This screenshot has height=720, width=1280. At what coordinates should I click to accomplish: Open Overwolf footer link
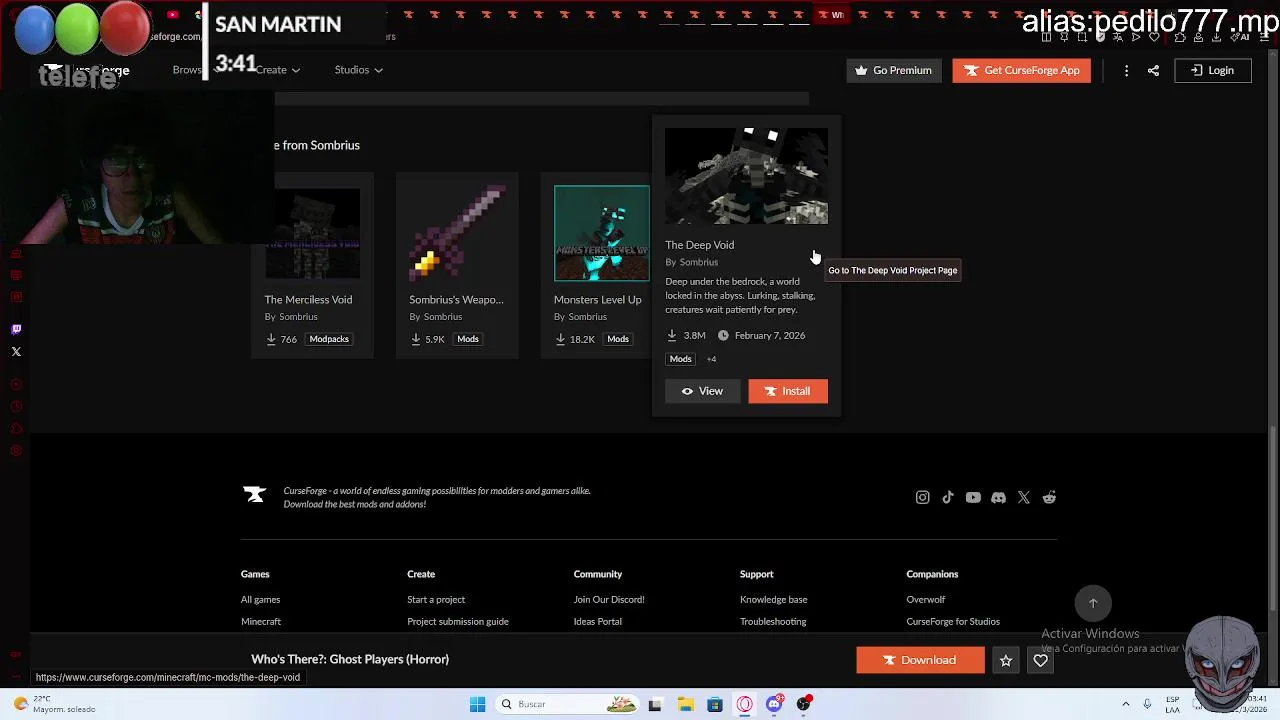[x=926, y=600]
